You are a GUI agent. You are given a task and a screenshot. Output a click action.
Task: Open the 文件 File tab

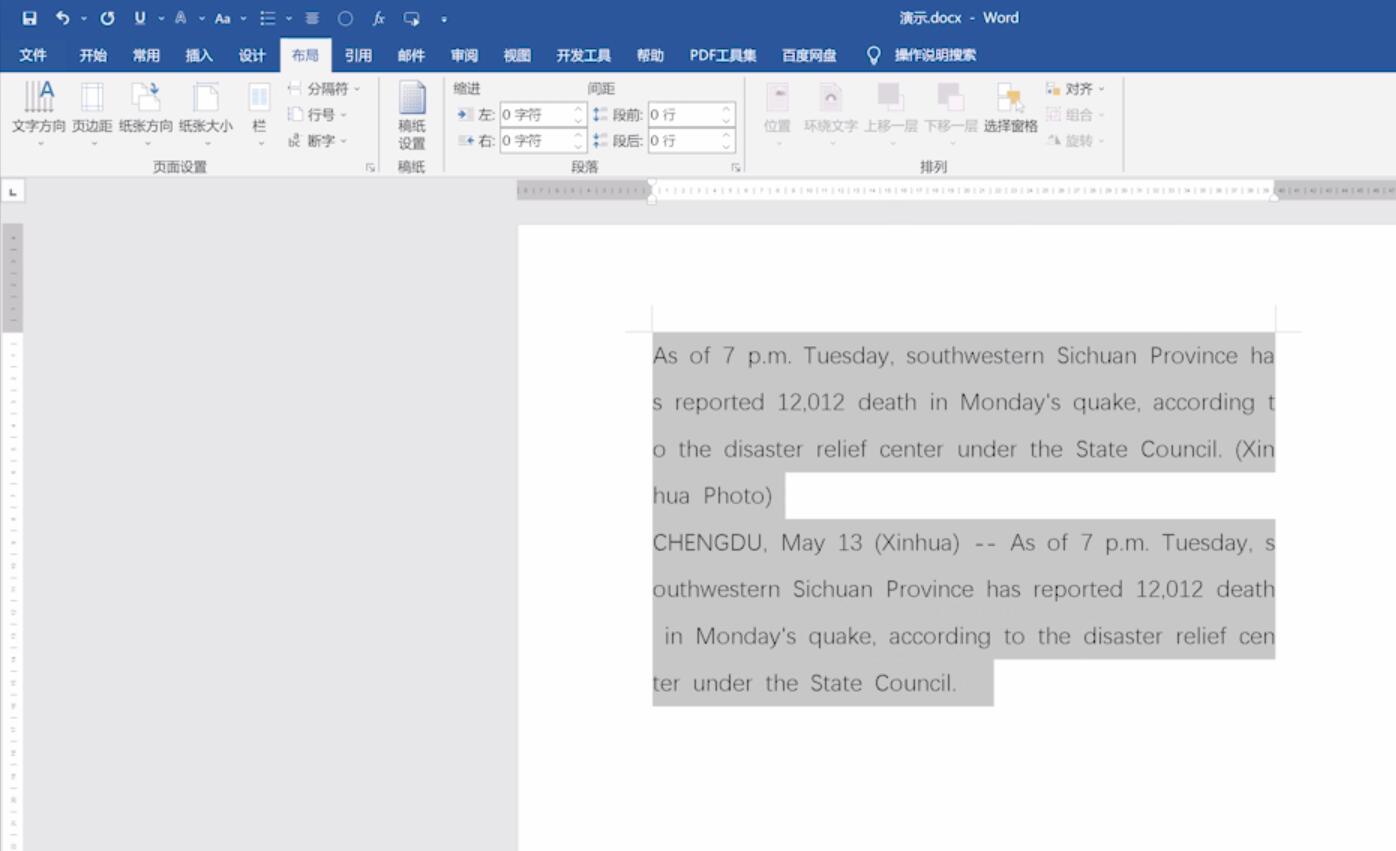pyautogui.click(x=33, y=55)
